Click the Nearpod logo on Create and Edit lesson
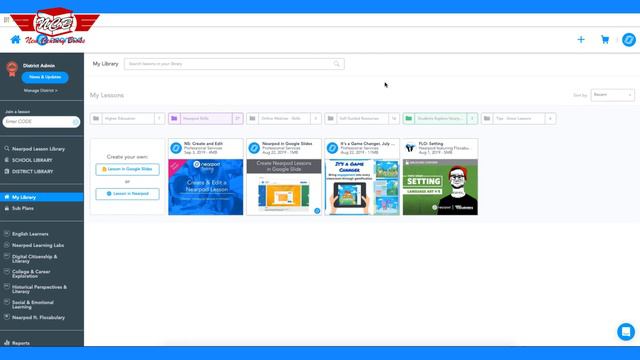 (176, 148)
